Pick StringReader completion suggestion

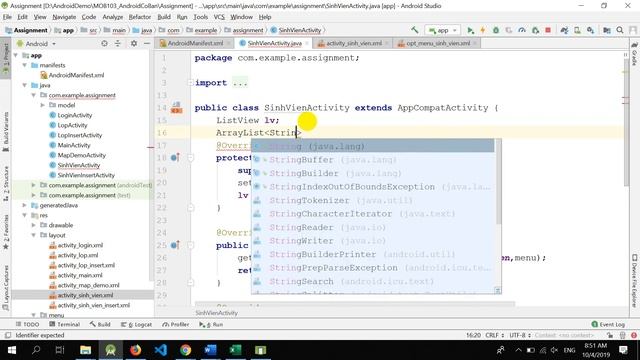pyautogui.click(x=373, y=227)
